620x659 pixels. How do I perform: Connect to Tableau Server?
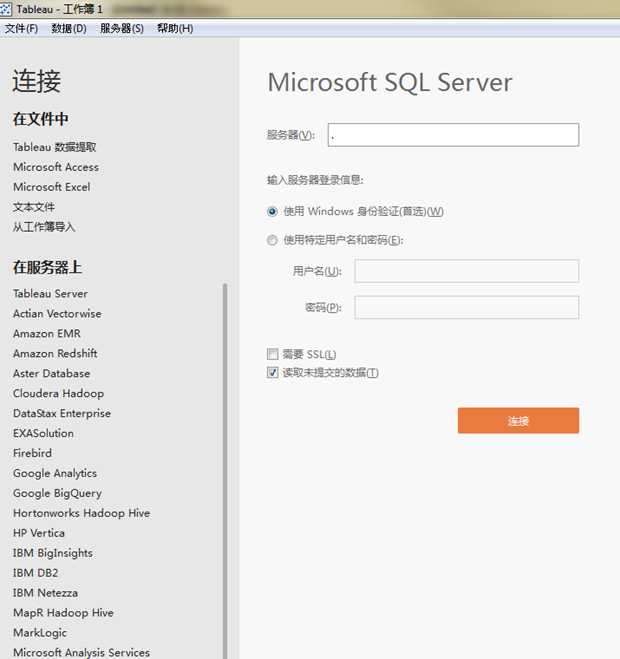(x=50, y=293)
